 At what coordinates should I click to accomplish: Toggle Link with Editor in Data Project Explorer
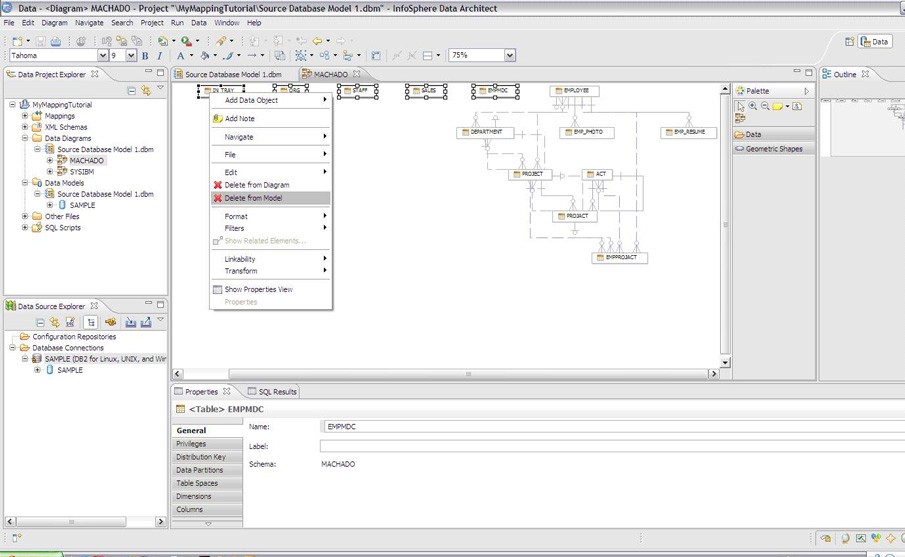click(x=146, y=90)
